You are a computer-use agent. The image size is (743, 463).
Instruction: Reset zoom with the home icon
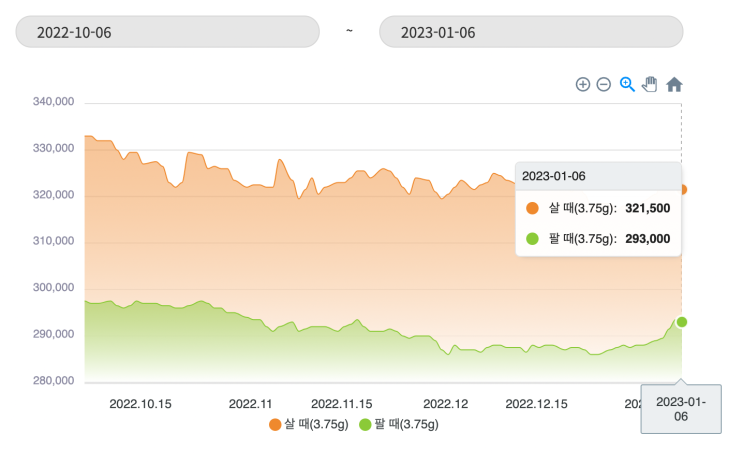[674, 85]
